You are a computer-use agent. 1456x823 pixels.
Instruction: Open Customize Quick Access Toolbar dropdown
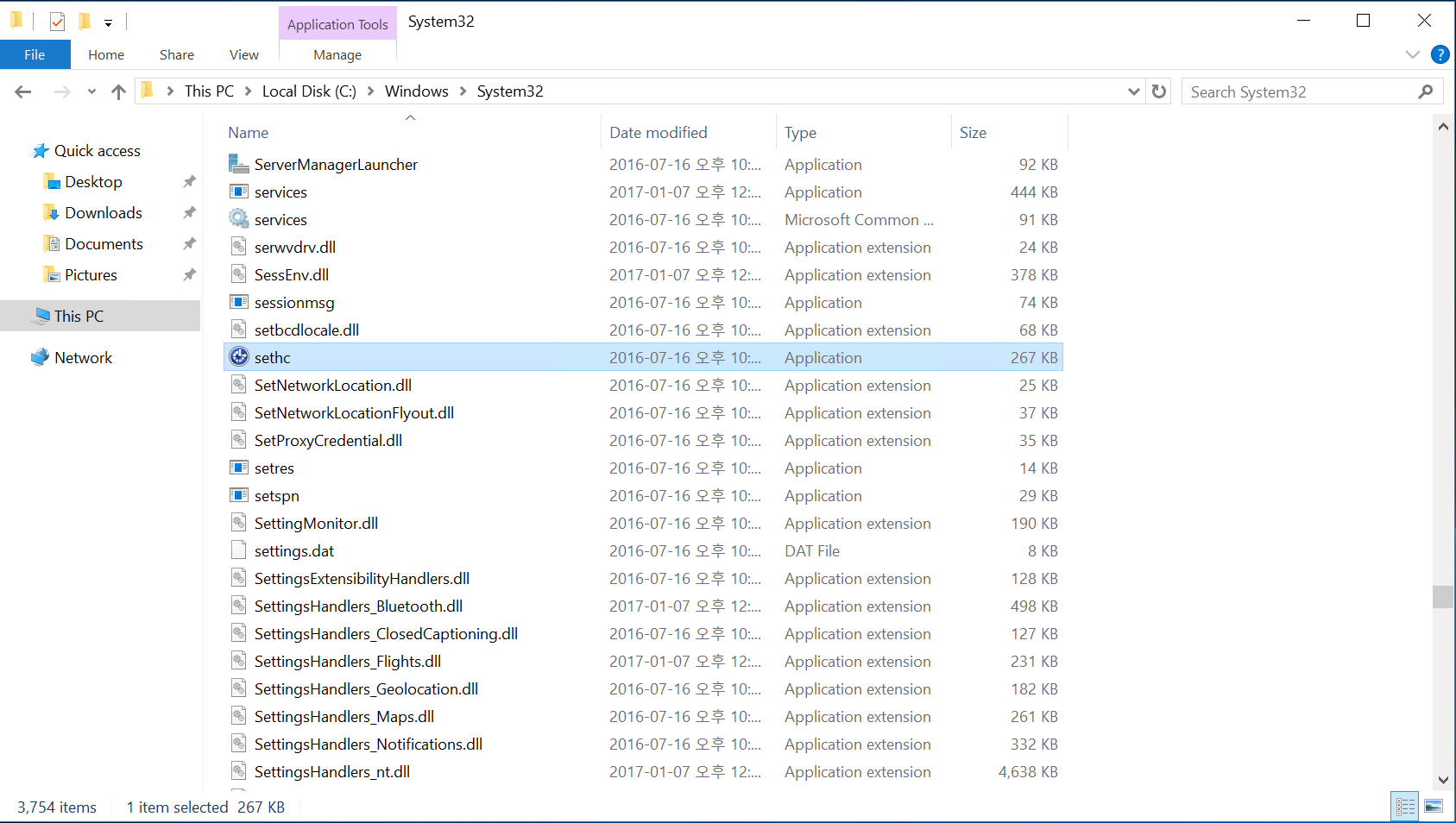point(108,23)
